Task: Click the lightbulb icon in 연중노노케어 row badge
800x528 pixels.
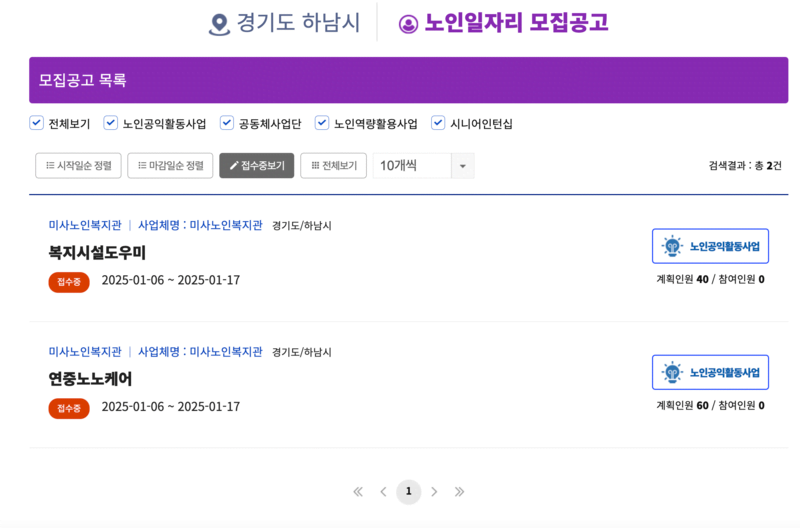Action: [x=672, y=372]
